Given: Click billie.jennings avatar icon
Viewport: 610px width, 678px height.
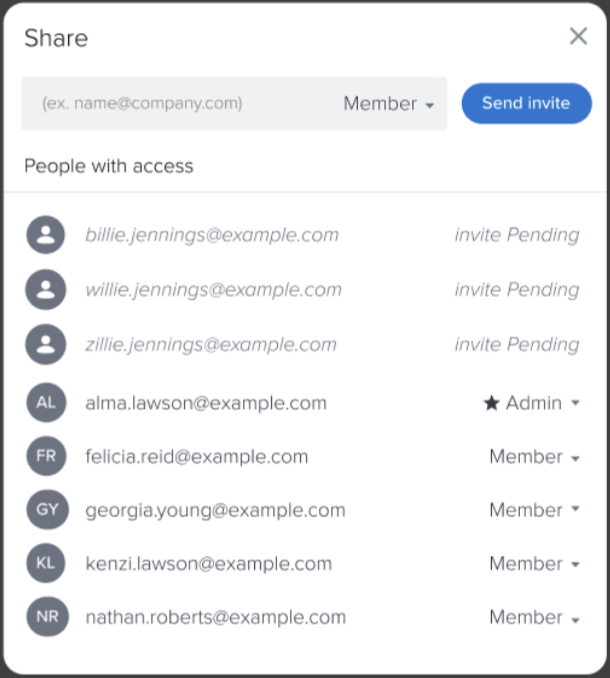Looking at the screenshot, I should tap(46, 235).
